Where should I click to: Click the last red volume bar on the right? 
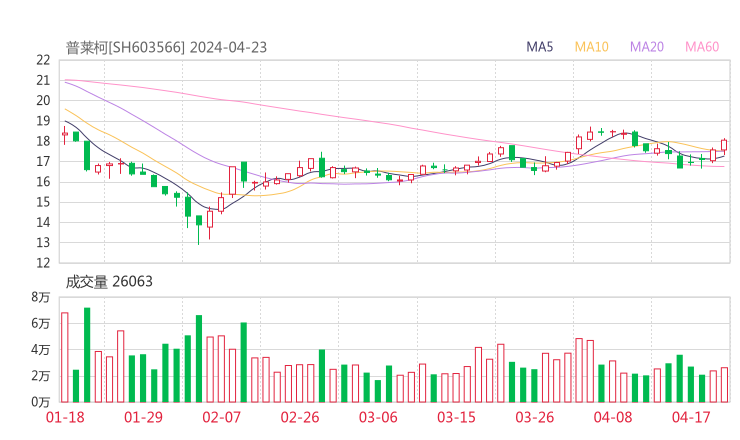click(x=724, y=385)
